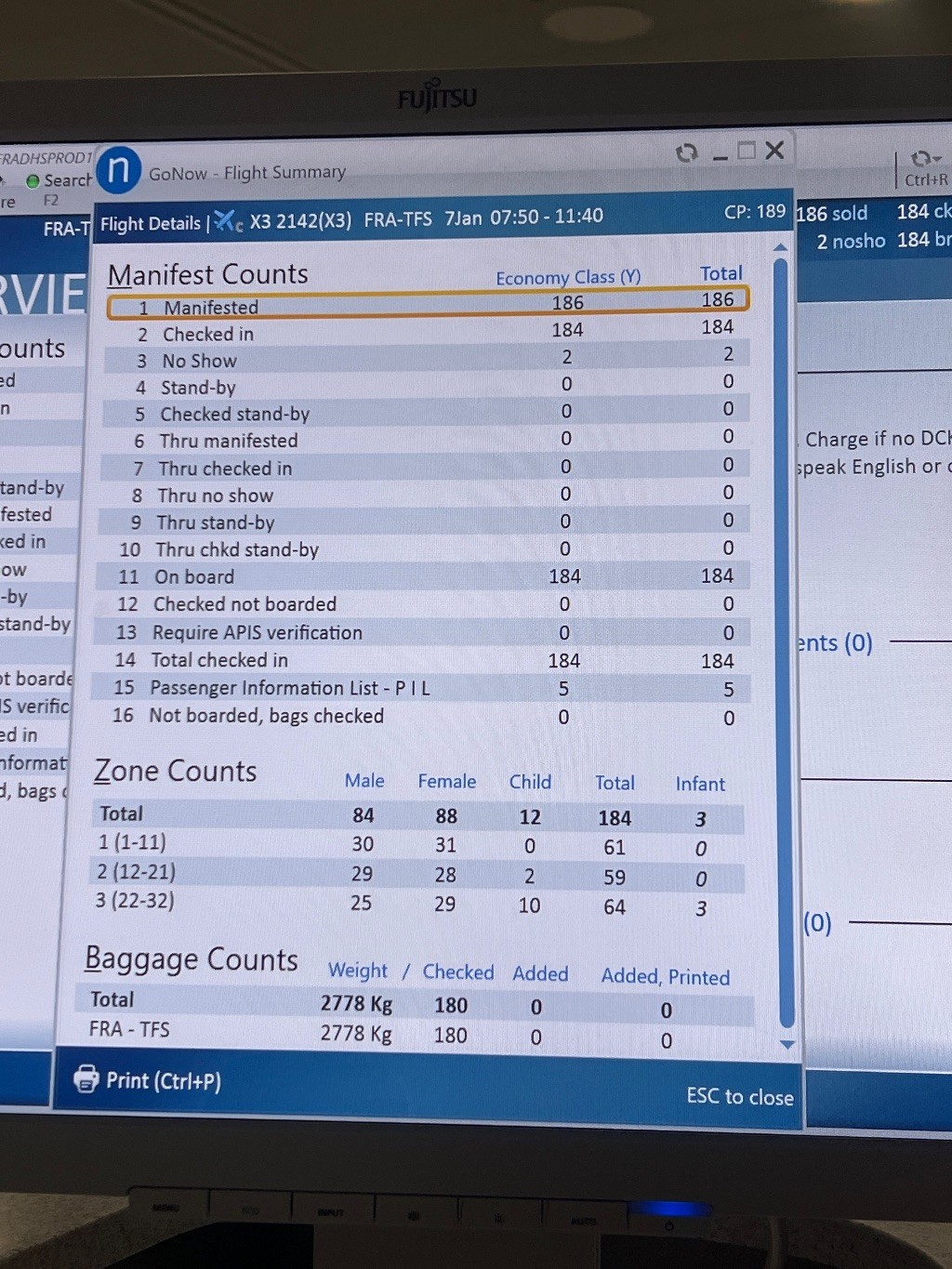Click the airline logo beside X3 2142
Image resolution: width=952 pixels, height=1269 pixels.
[228, 221]
